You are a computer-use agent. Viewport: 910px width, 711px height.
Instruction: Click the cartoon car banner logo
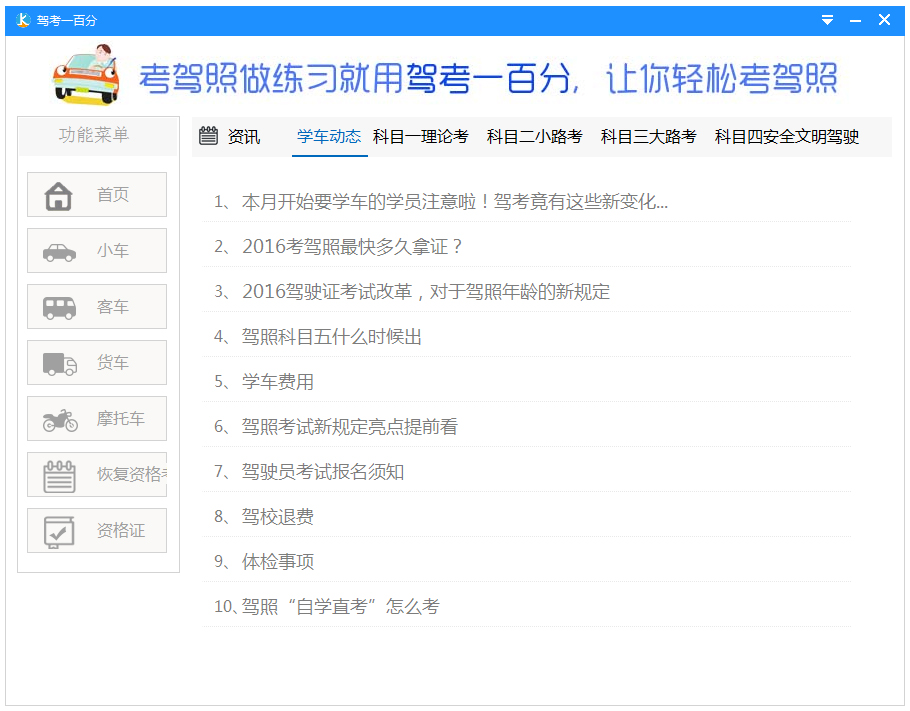point(86,73)
